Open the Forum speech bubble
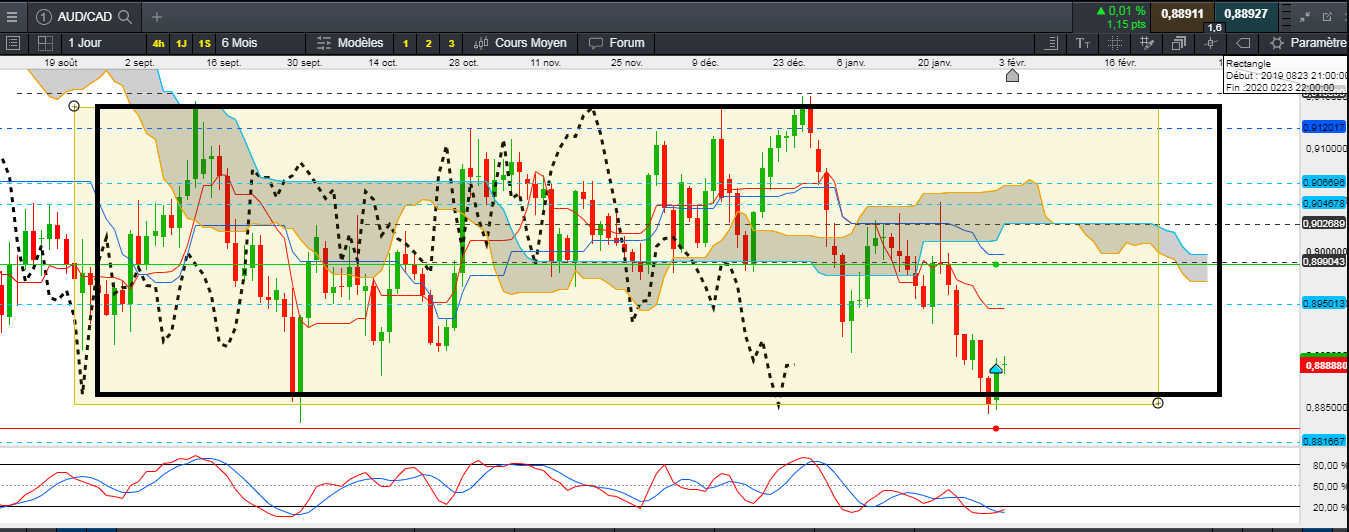The width and height of the screenshot is (1349, 532). 596,43
